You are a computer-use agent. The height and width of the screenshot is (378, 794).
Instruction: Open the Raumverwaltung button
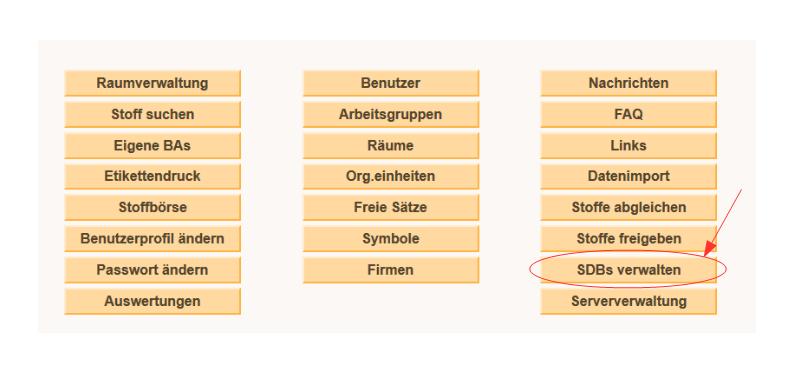pyautogui.click(x=152, y=83)
